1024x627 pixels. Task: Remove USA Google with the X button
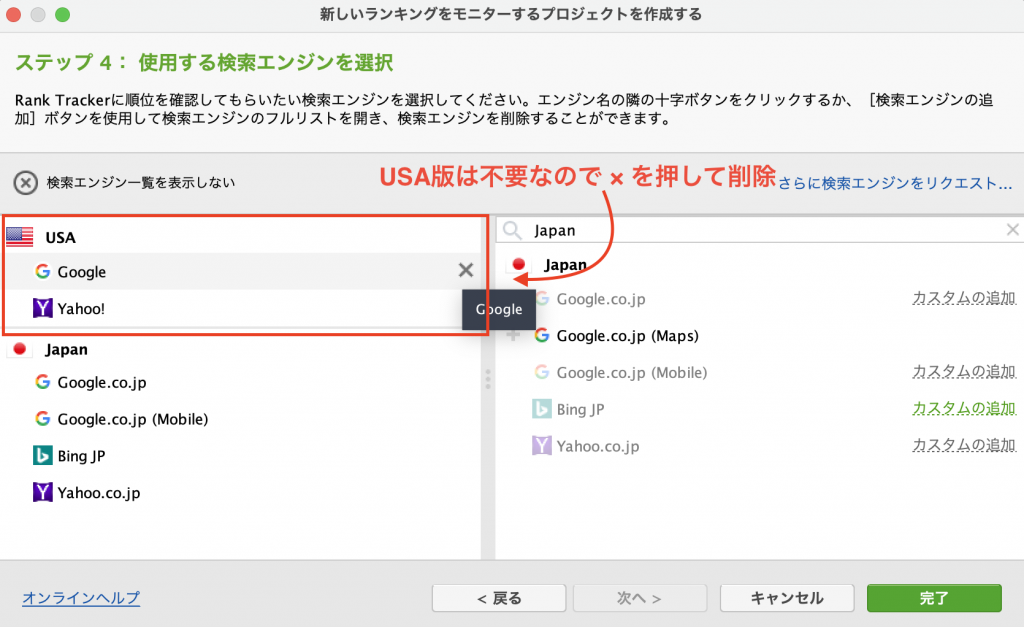pyautogui.click(x=466, y=270)
